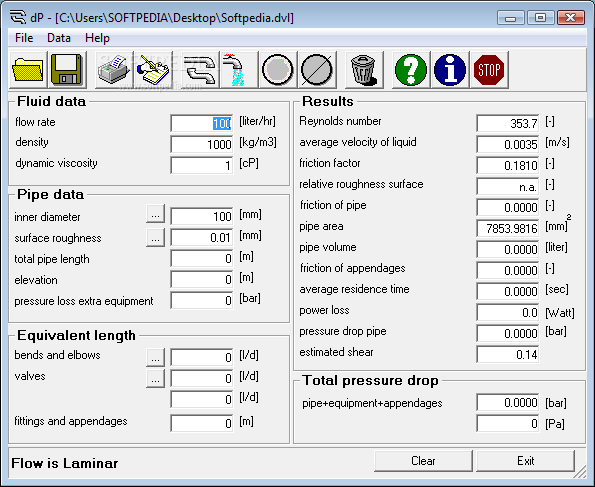595x487 pixels.
Task: Click pressure loss extra equipment field
Action: [202, 300]
